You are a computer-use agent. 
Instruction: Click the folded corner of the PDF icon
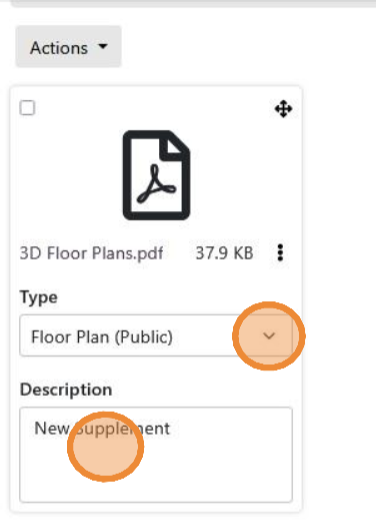coord(174,146)
